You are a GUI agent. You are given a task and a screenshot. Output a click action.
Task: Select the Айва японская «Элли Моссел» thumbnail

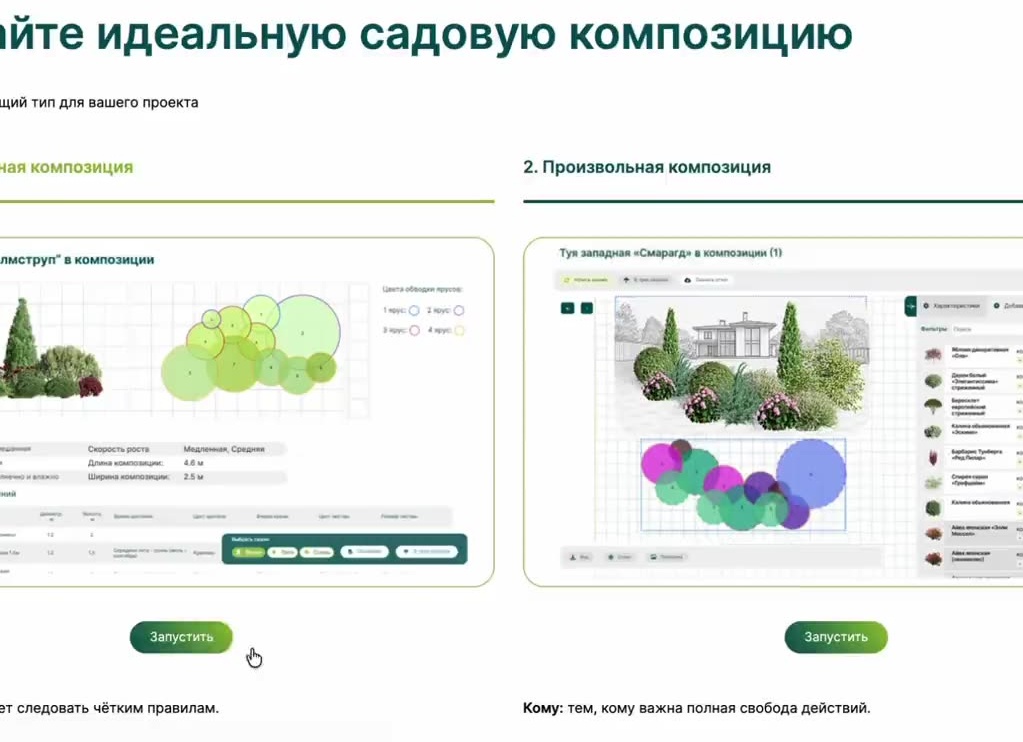click(933, 533)
